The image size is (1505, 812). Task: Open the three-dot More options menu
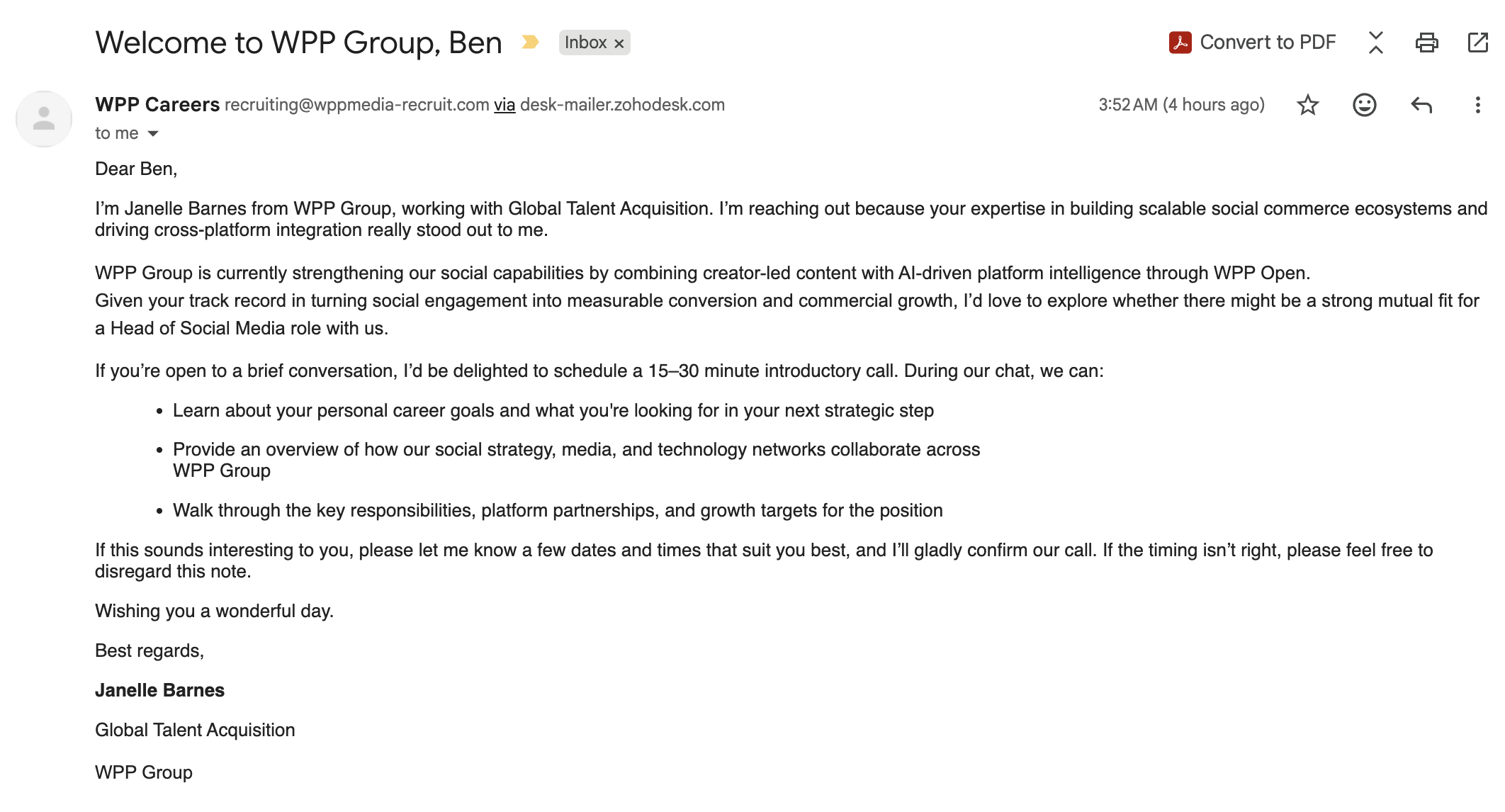(1477, 105)
